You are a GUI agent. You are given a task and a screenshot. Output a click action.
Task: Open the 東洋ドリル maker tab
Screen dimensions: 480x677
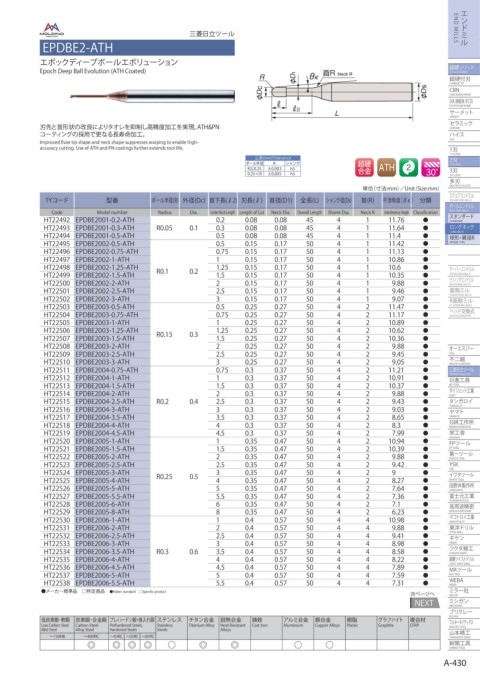coord(464,528)
